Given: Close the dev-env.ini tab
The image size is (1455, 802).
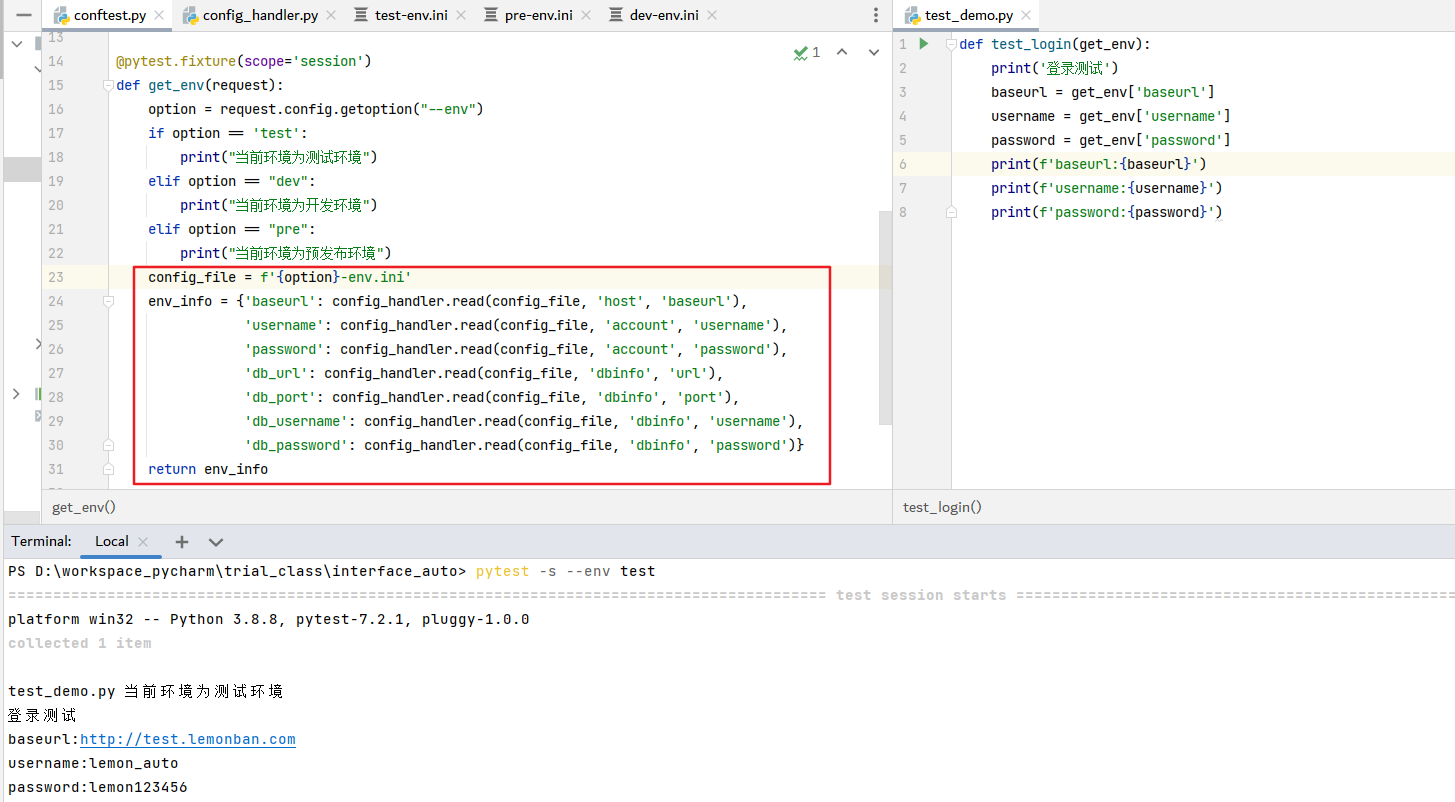Looking at the screenshot, I should pyautogui.click(x=713, y=16).
